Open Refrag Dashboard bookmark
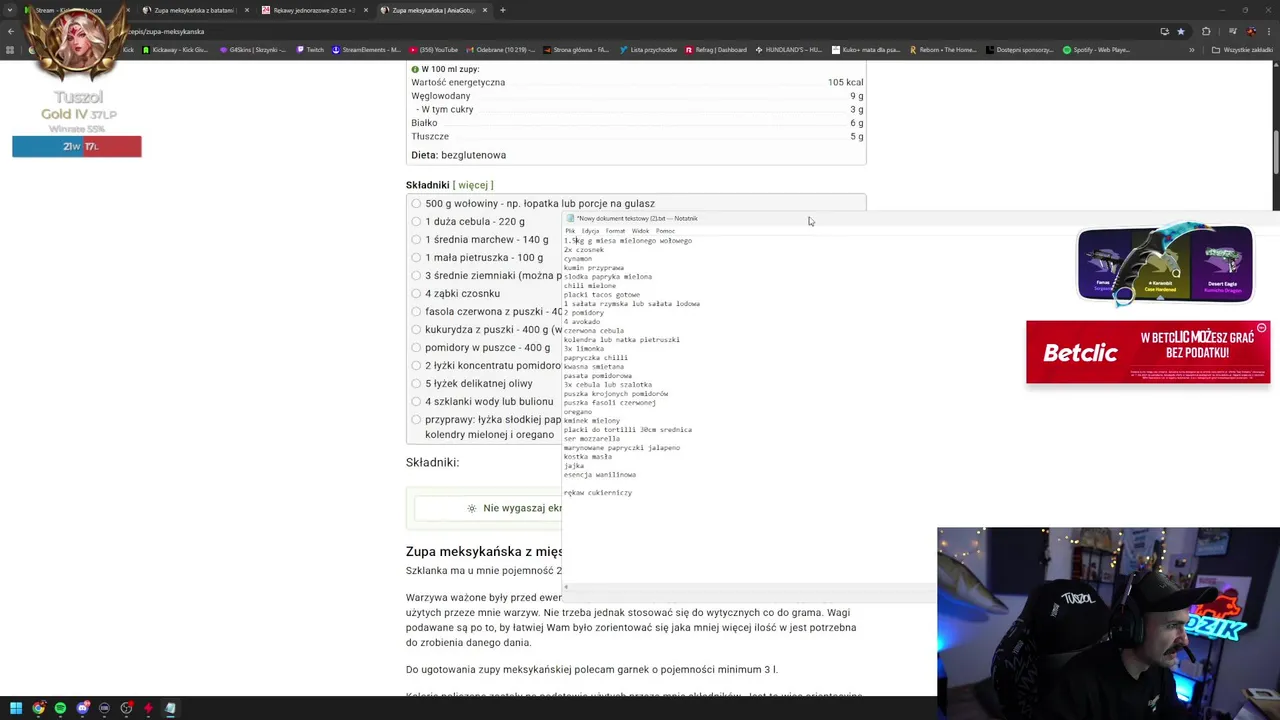Screen dimensions: 1280x720 pyautogui.click(x=715, y=49)
